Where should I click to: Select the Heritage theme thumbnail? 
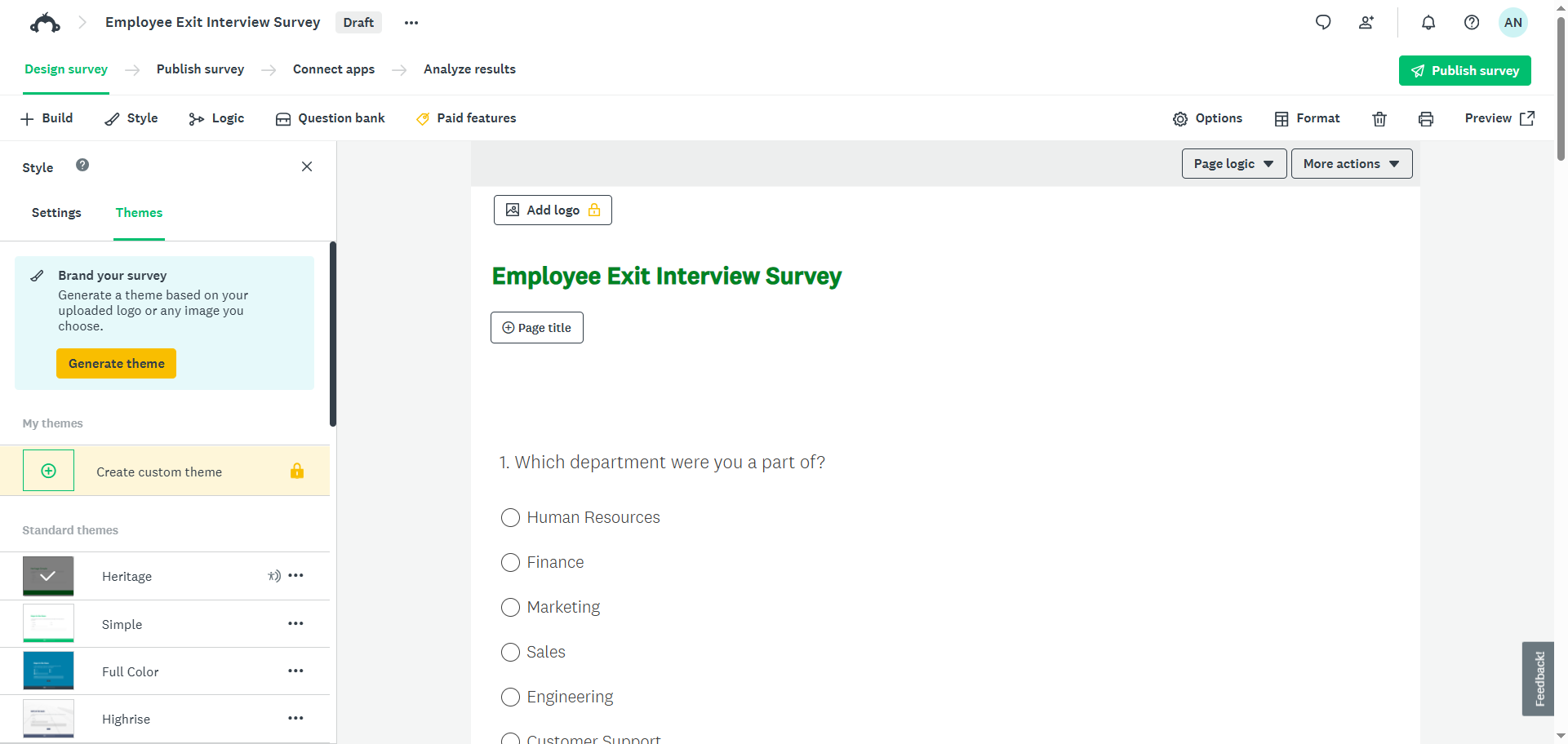(x=48, y=576)
